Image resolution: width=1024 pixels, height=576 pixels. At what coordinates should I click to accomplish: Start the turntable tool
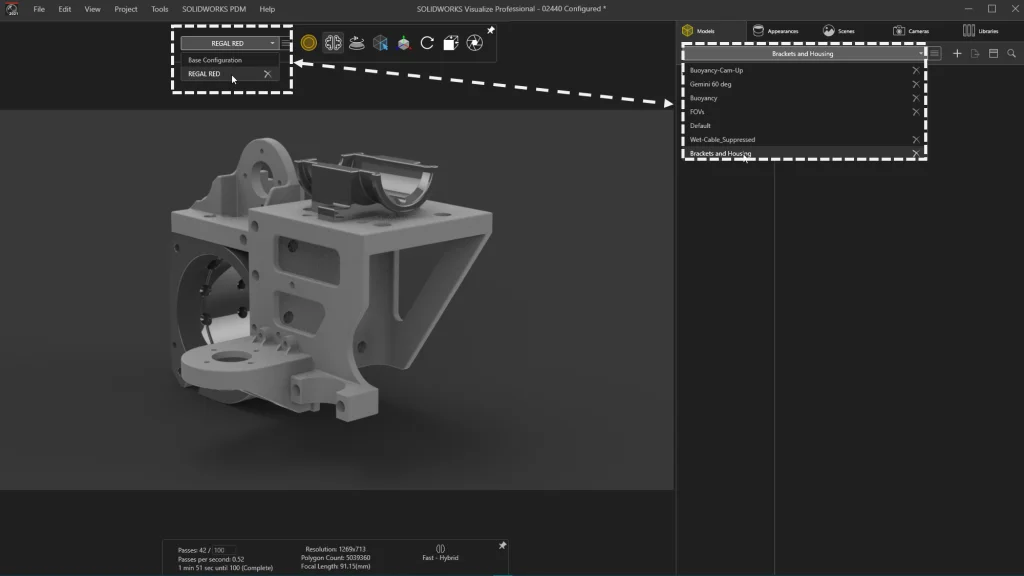click(356, 43)
